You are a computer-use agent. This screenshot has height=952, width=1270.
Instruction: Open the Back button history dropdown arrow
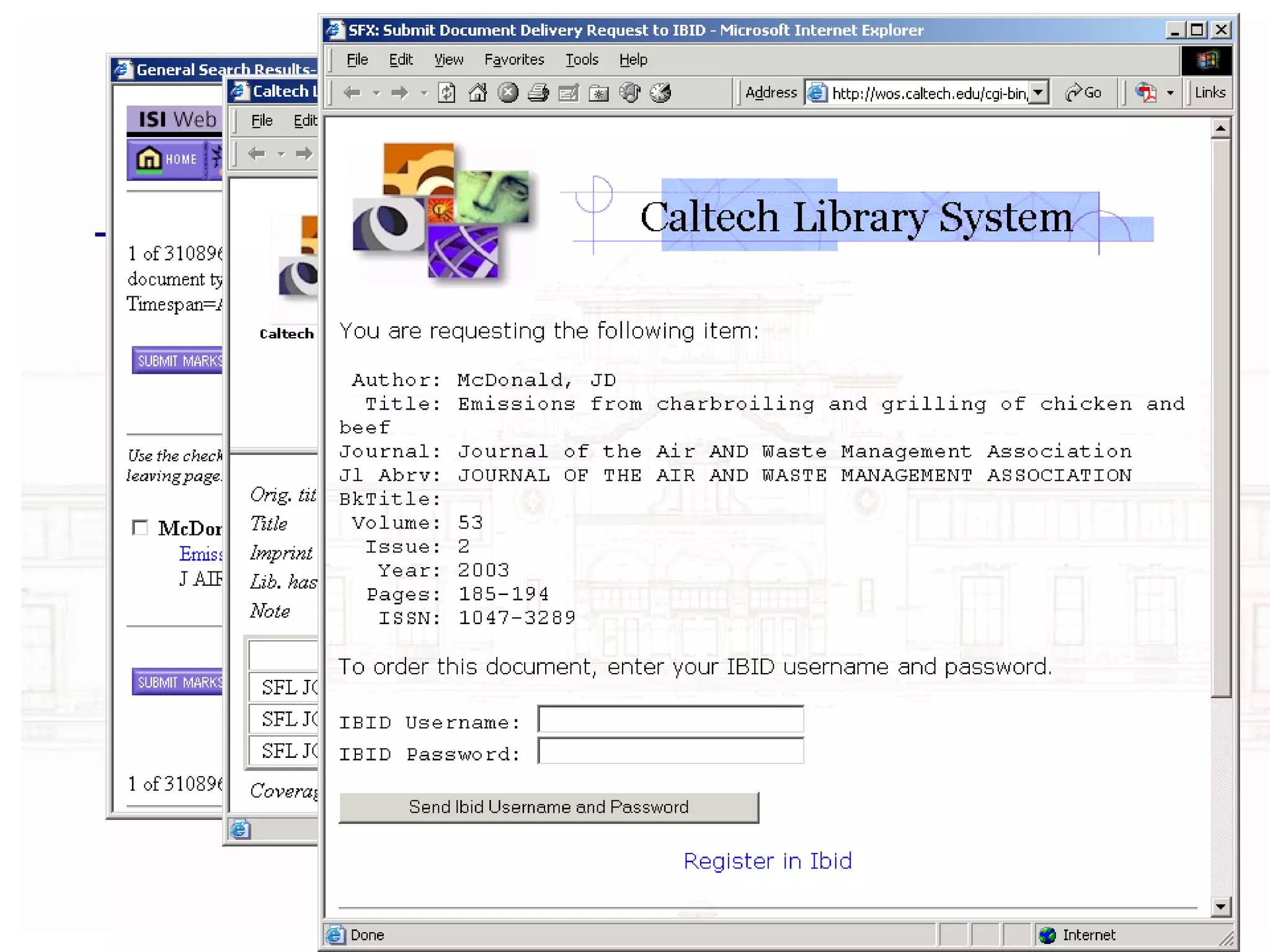tap(376, 94)
